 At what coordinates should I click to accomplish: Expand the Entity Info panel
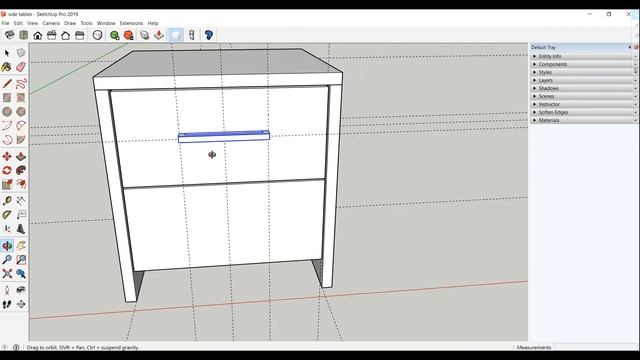point(584,56)
